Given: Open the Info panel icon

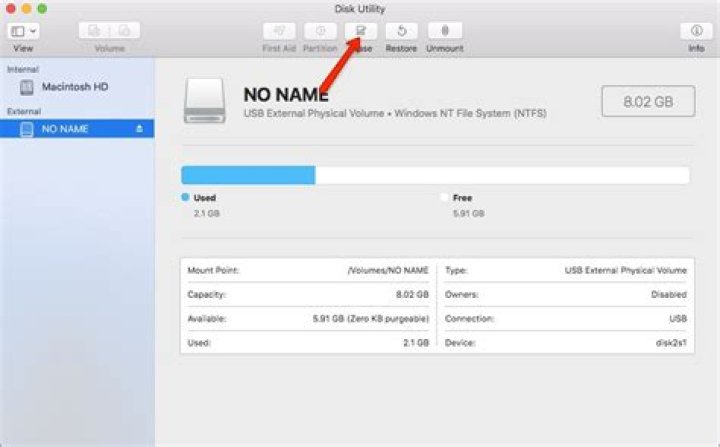Looking at the screenshot, I should coord(697,31).
